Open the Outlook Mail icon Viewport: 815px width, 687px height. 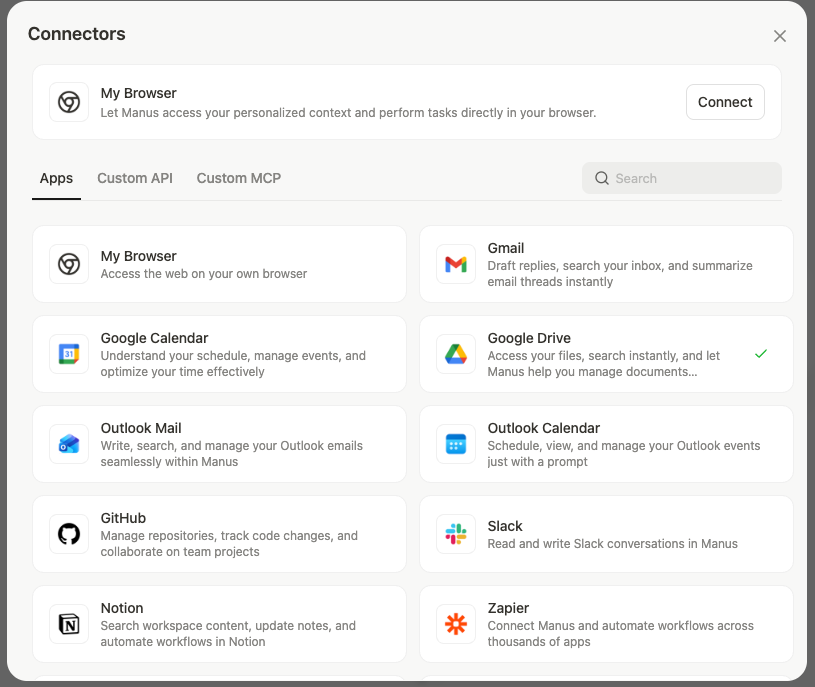click(x=69, y=444)
